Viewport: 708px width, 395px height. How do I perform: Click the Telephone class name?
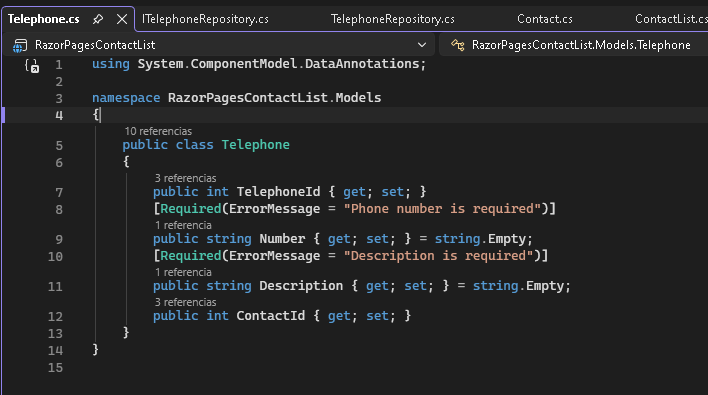(256, 144)
